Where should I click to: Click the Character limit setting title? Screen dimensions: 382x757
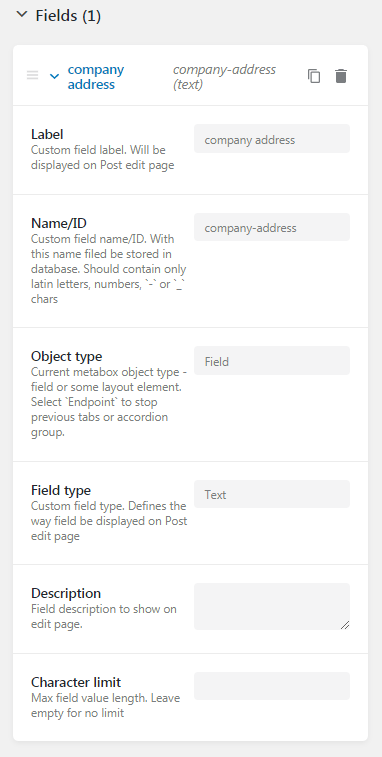tap(76, 682)
